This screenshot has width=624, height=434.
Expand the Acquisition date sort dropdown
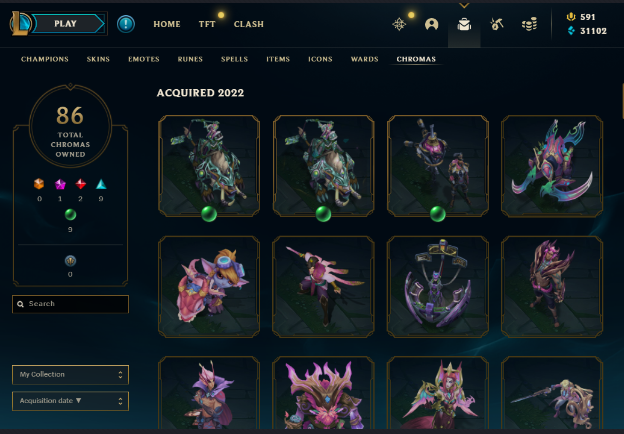coord(70,401)
